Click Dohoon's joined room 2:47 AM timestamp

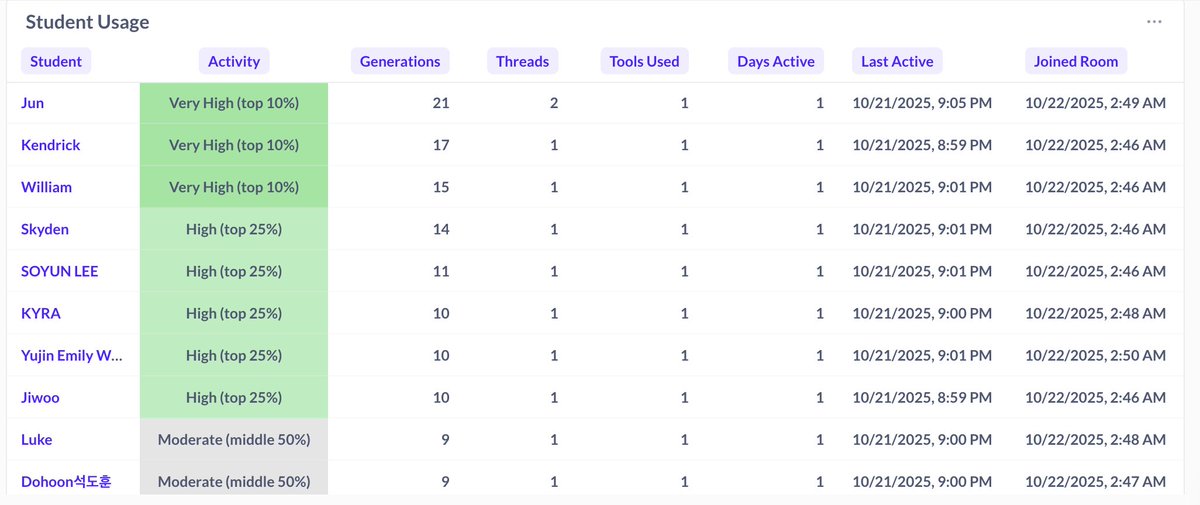[x=1095, y=481]
